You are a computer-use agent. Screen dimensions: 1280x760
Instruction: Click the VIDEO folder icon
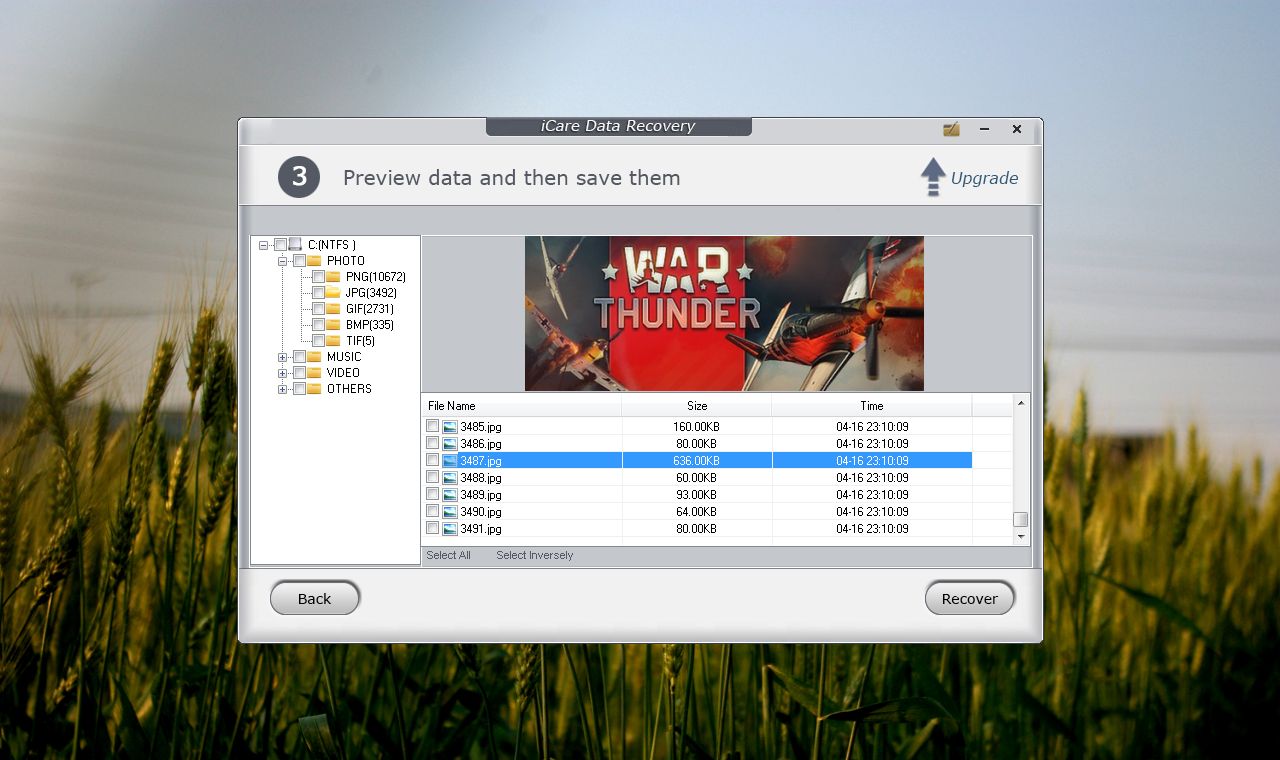tap(314, 372)
